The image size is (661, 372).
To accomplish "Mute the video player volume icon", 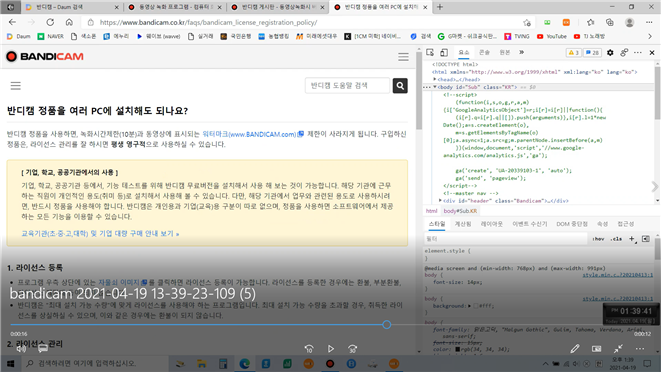I will coord(21,349).
